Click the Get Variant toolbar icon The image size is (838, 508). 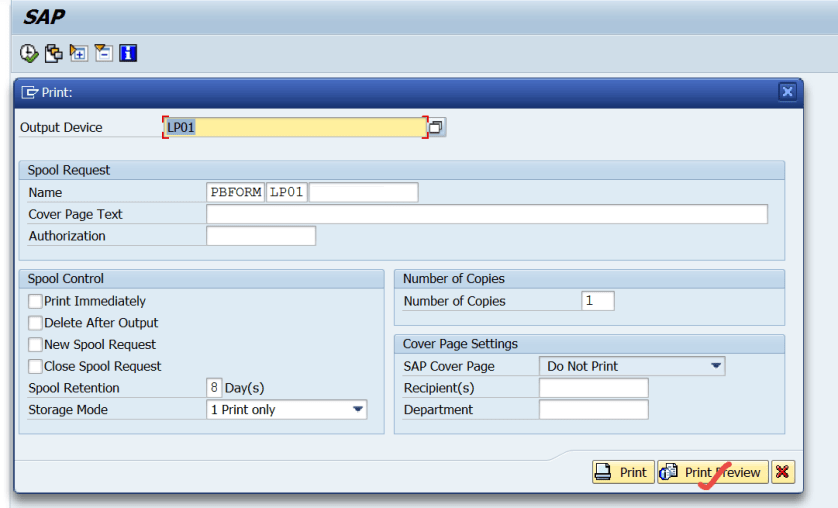coord(53,53)
